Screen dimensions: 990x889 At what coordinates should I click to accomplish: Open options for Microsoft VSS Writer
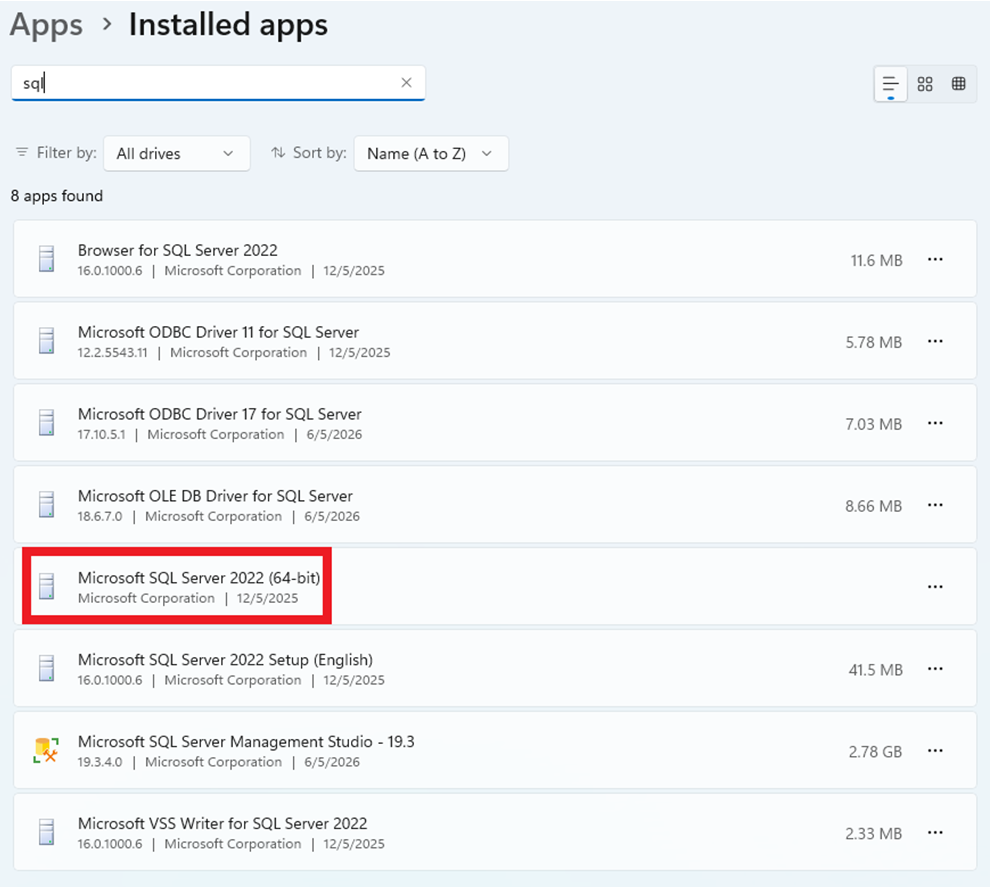pyautogui.click(x=935, y=833)
